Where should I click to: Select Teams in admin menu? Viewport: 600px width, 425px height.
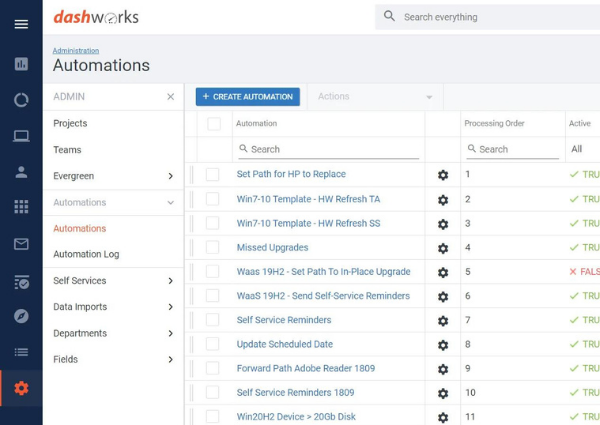click(67, 150)
